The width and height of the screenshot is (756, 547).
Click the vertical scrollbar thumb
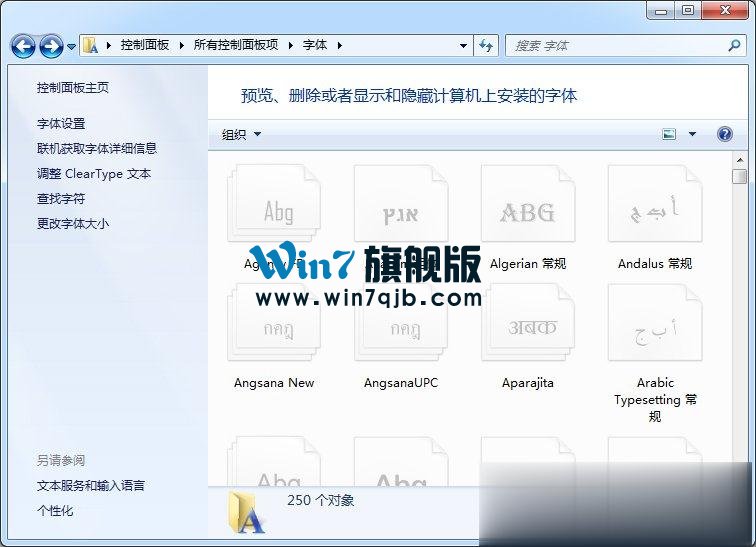coord(740,176)
